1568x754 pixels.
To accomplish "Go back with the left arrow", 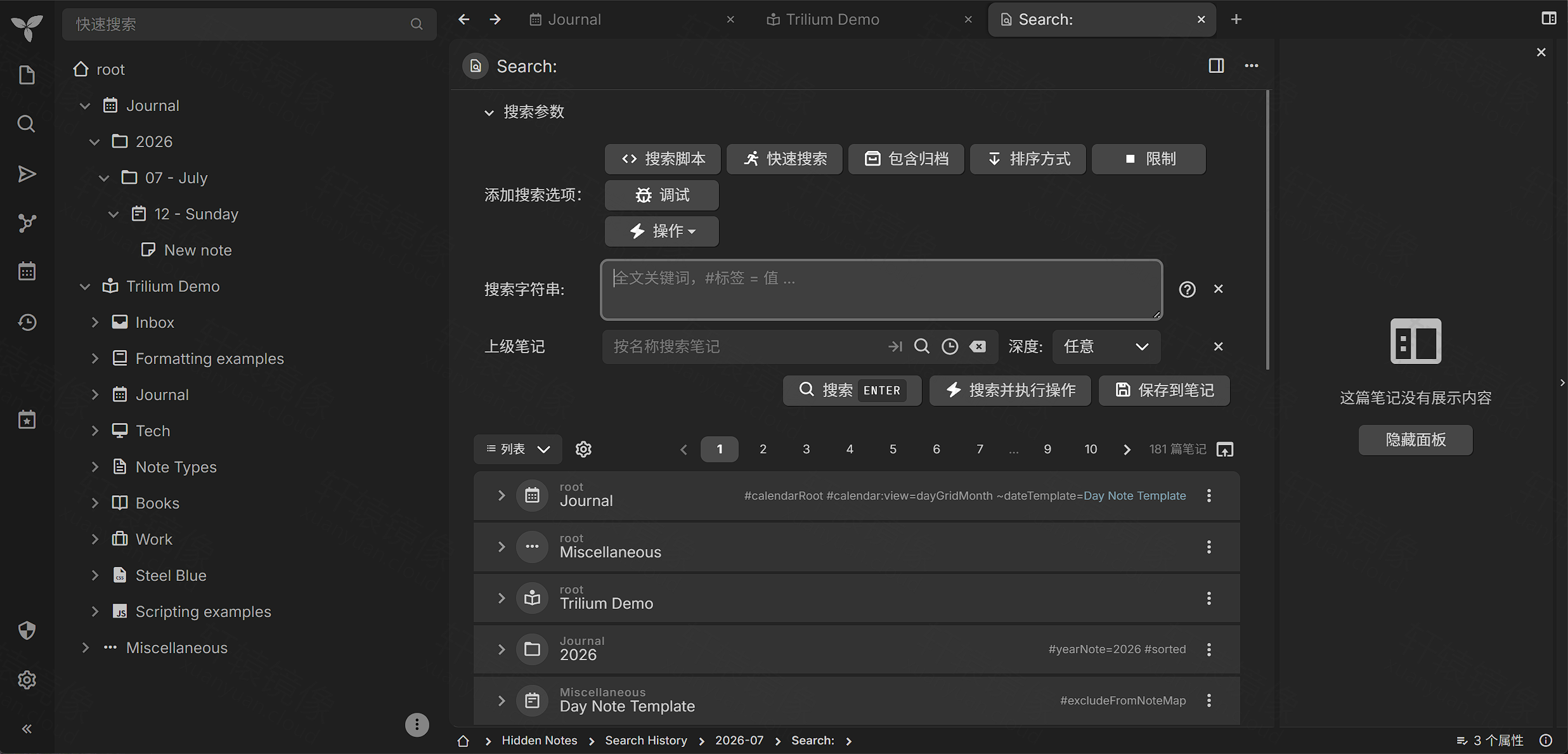I will (463, 20).
